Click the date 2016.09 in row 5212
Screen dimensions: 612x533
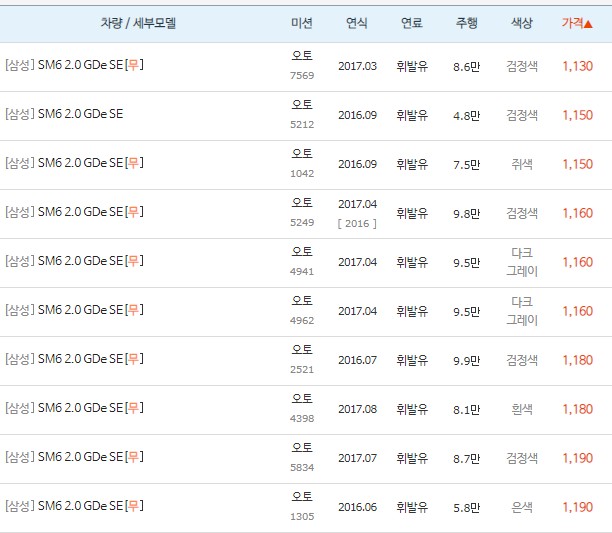357,115
